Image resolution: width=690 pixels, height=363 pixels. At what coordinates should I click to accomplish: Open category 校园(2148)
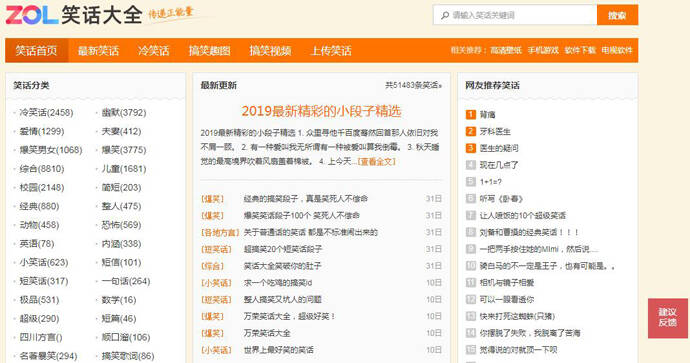(42, 187)
